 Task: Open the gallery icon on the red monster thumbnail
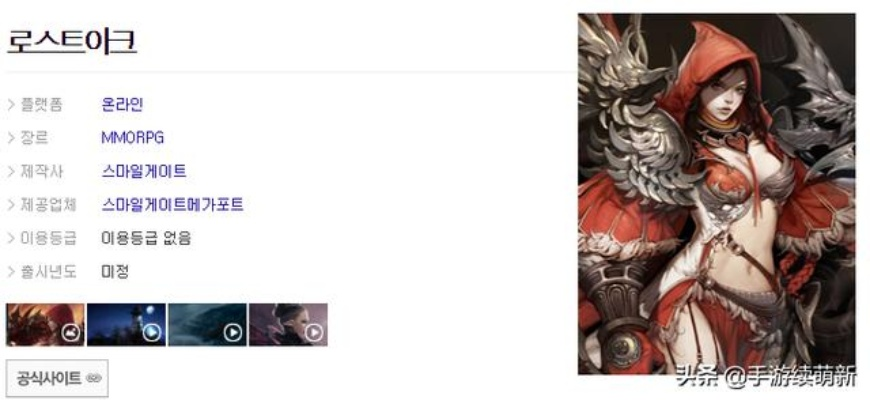72,332
